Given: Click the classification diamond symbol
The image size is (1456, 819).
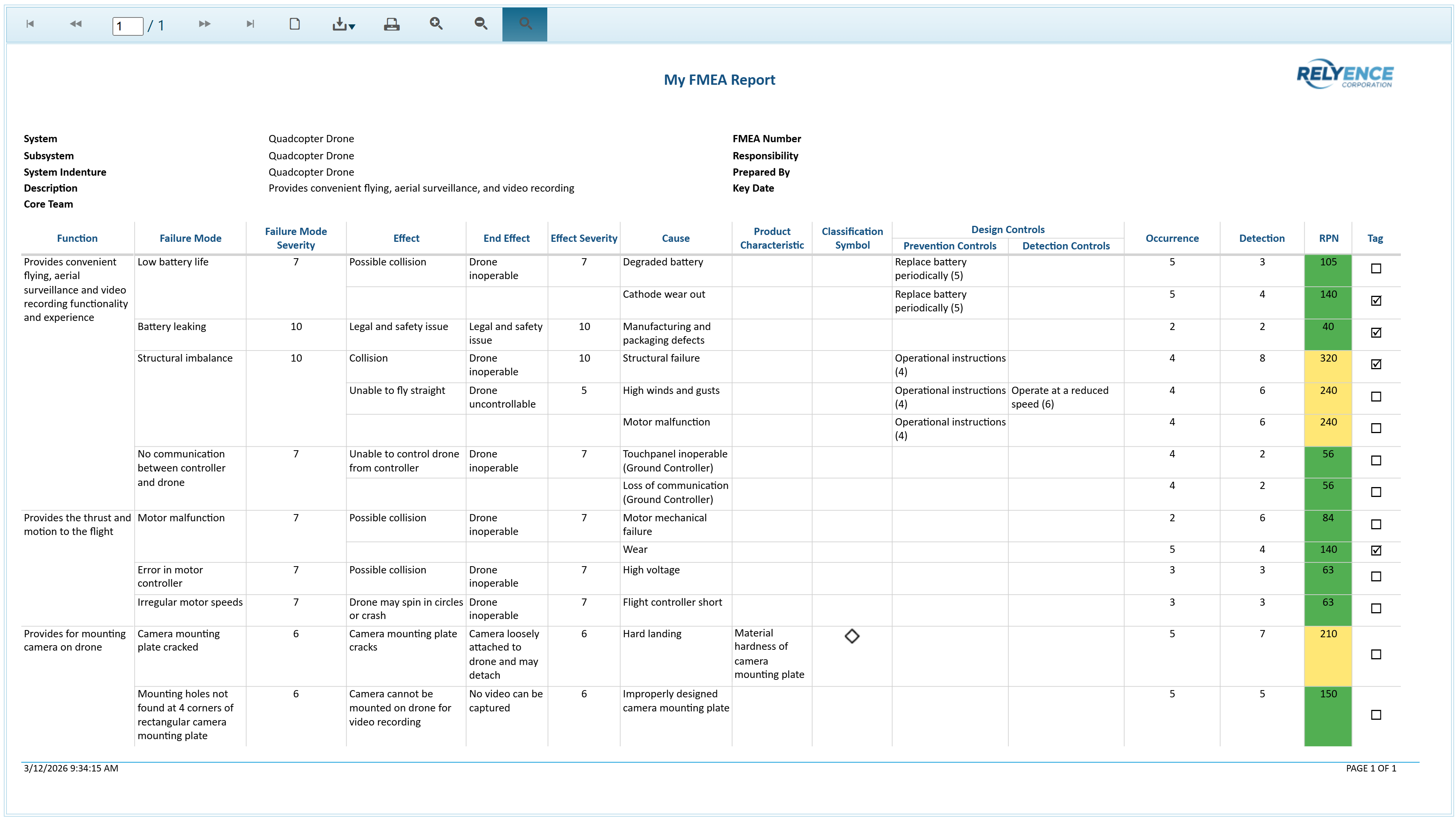Looking at the screenshot, I should click(852, 636).
